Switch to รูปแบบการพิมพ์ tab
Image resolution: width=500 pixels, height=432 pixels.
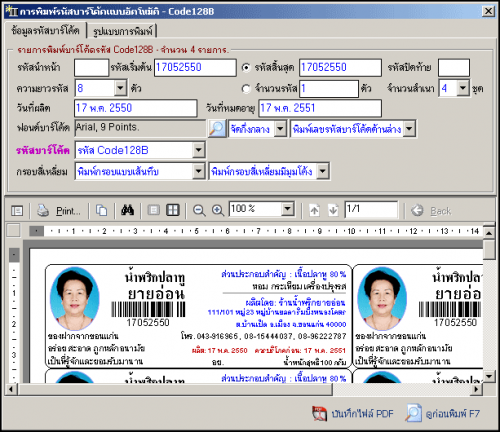[122, 31]
